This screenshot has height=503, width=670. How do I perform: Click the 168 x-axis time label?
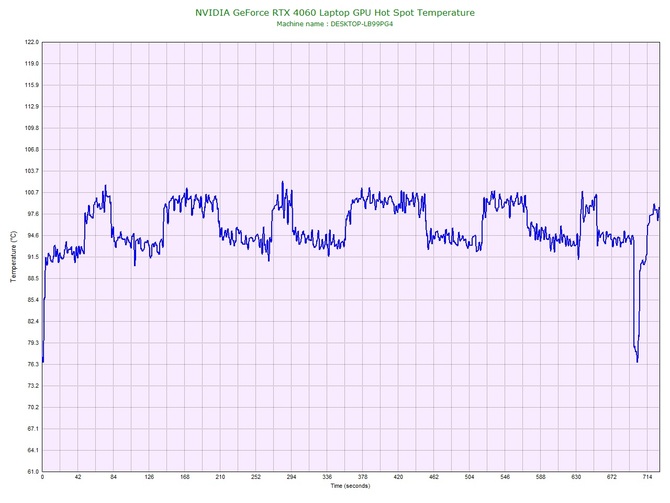(185, 477)
